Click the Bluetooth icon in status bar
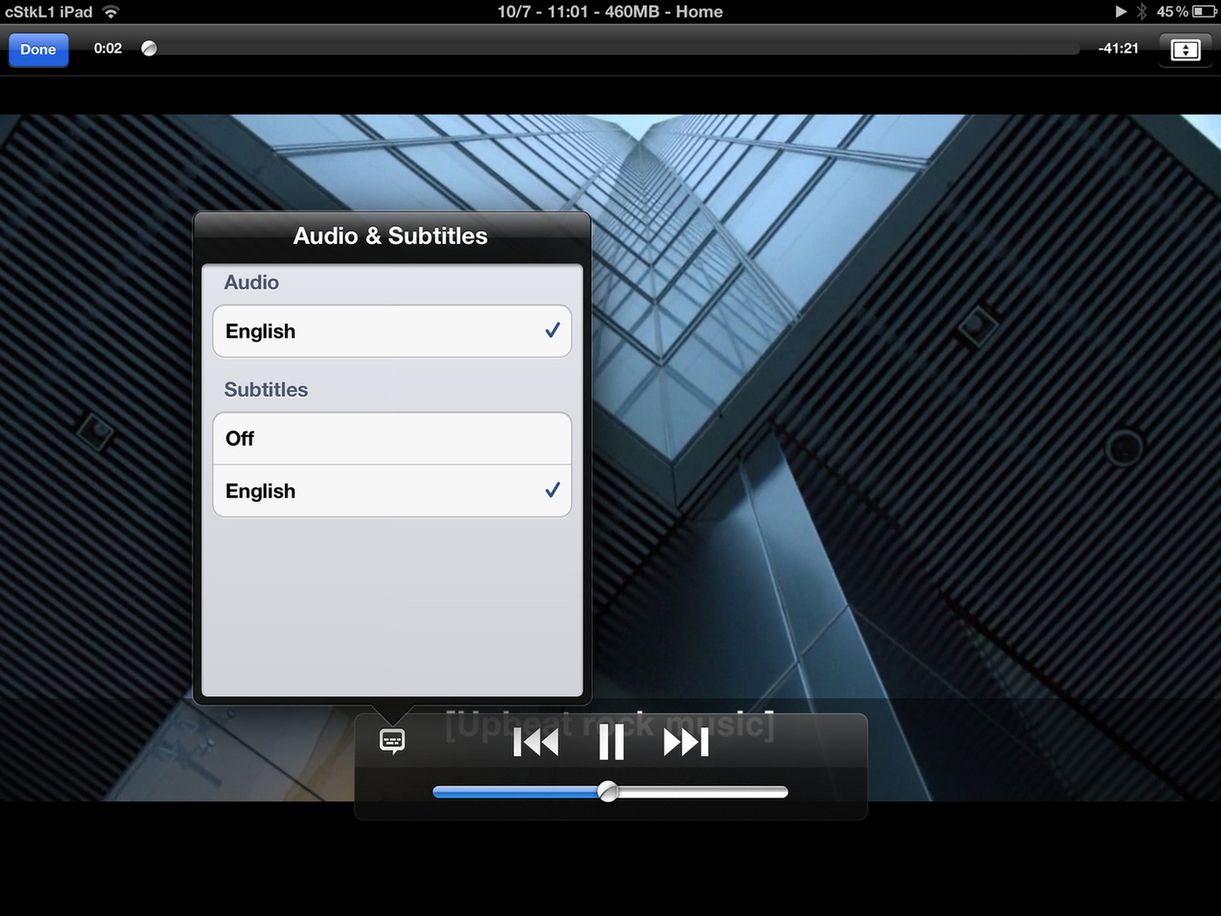Viewport: 1221px width, 916px height. [1142, 12]
